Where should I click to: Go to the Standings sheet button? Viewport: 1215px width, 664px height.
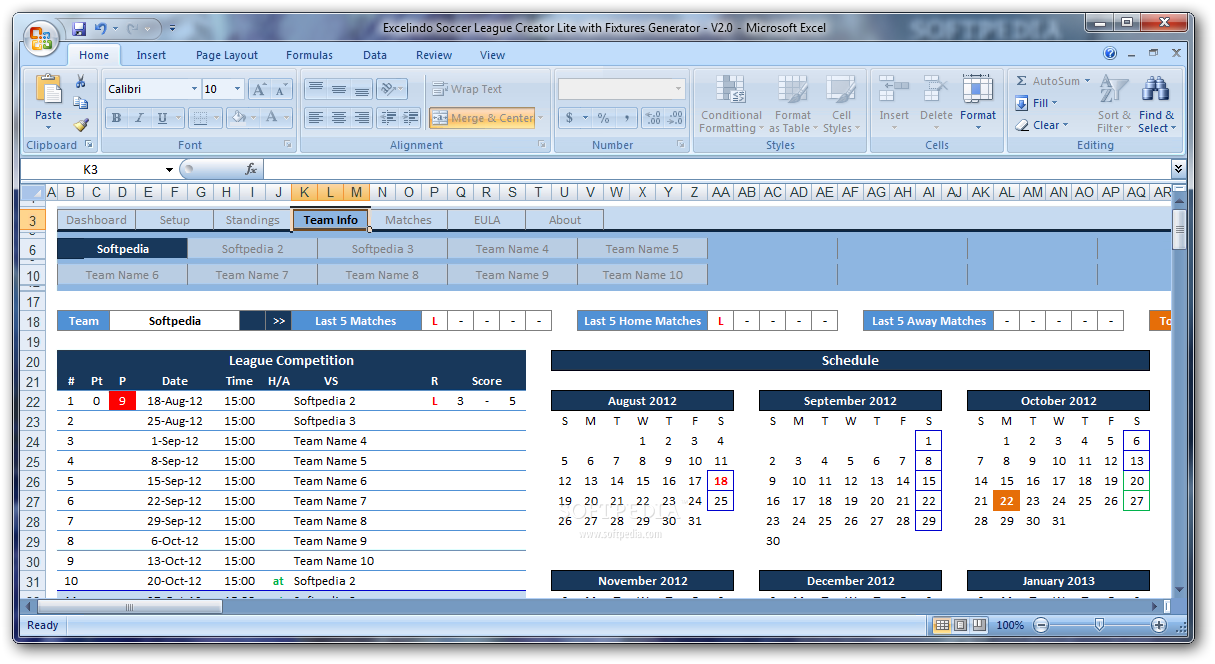point(252,220)
